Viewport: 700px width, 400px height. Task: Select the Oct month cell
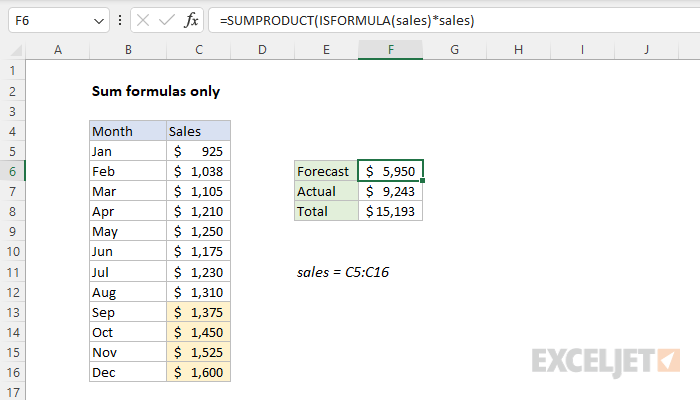coord(128,333)
